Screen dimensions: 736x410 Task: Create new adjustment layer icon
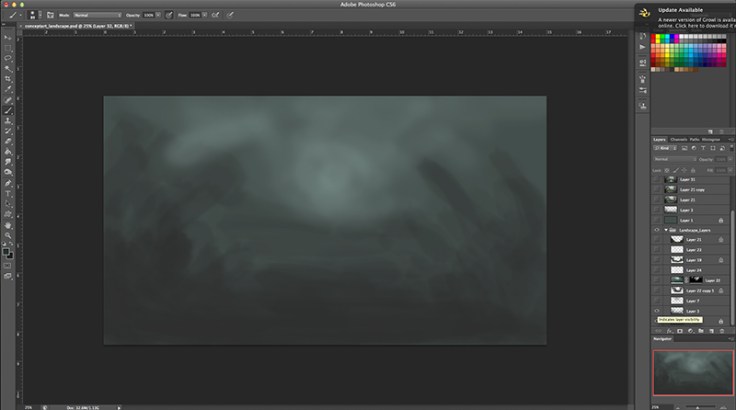coord(690,331)
